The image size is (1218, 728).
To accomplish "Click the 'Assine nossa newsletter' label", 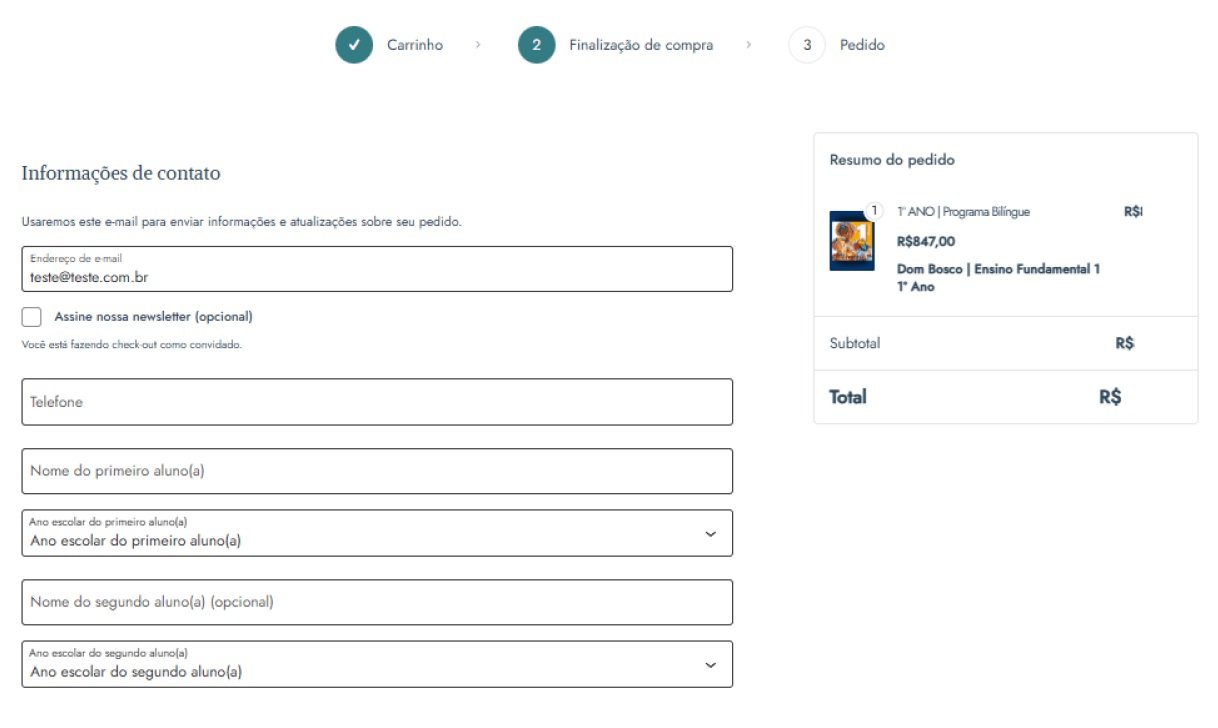I will 153,317.
